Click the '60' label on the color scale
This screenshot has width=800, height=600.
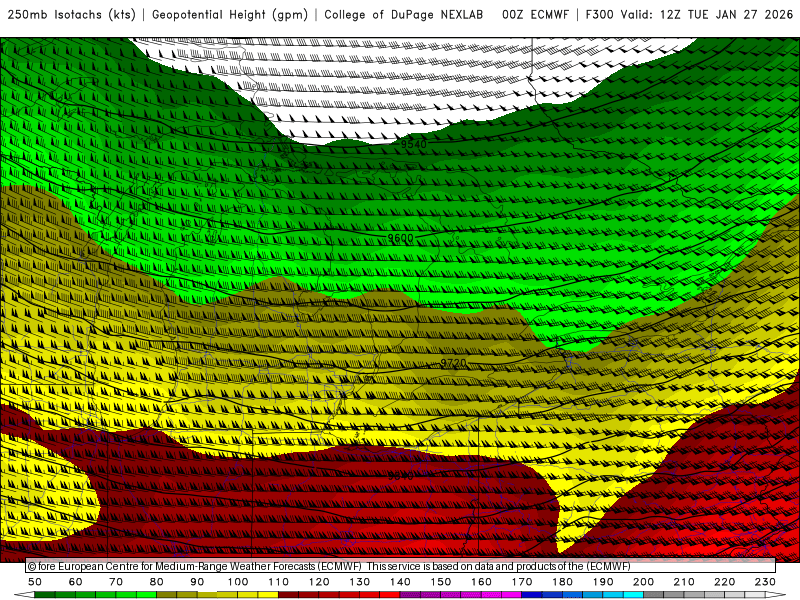76,582
